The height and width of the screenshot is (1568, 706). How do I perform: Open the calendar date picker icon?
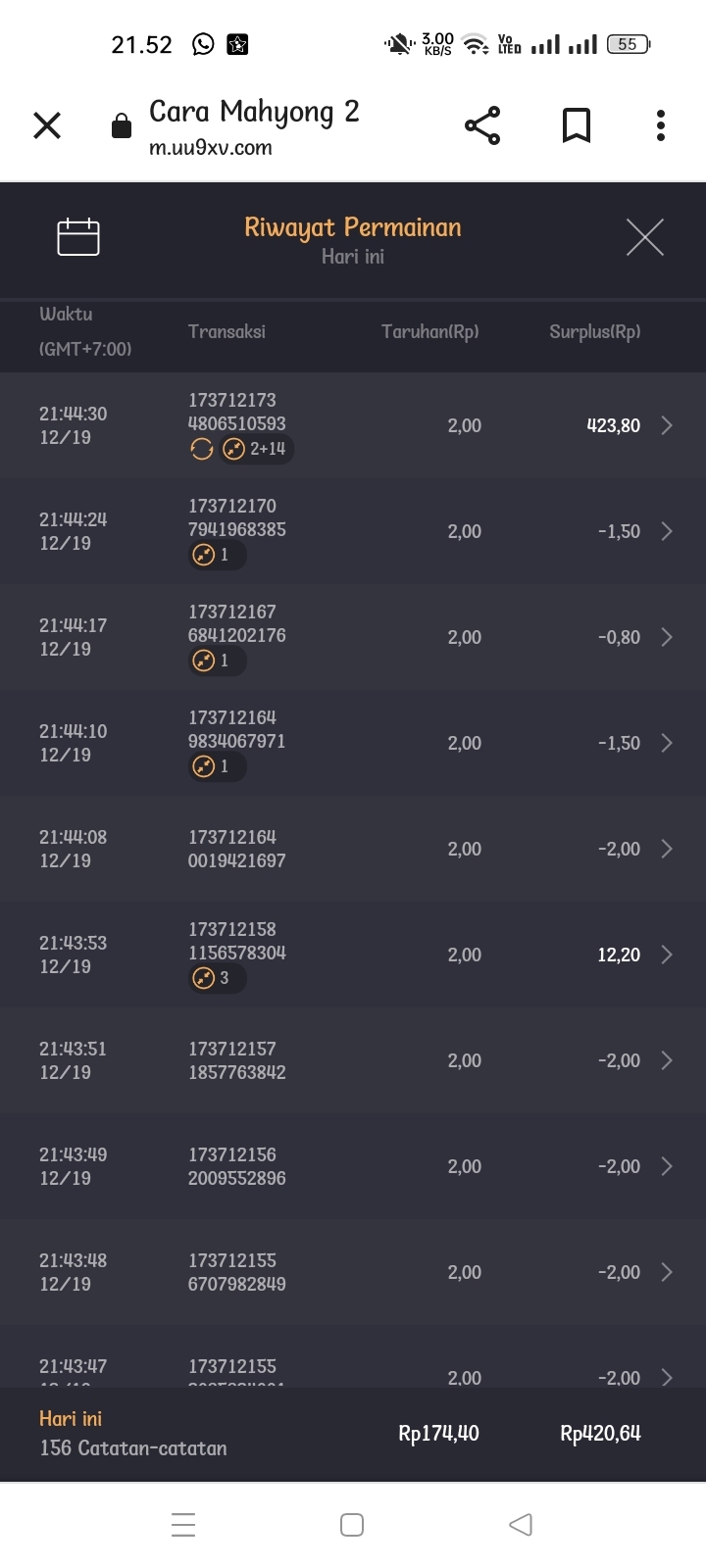tap(78, 236)
